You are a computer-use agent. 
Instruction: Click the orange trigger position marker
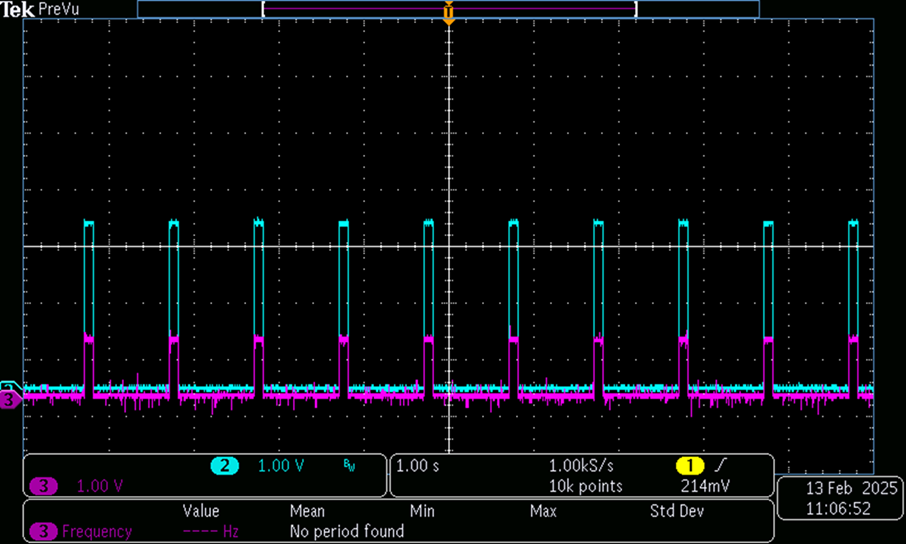click(449, 14)
